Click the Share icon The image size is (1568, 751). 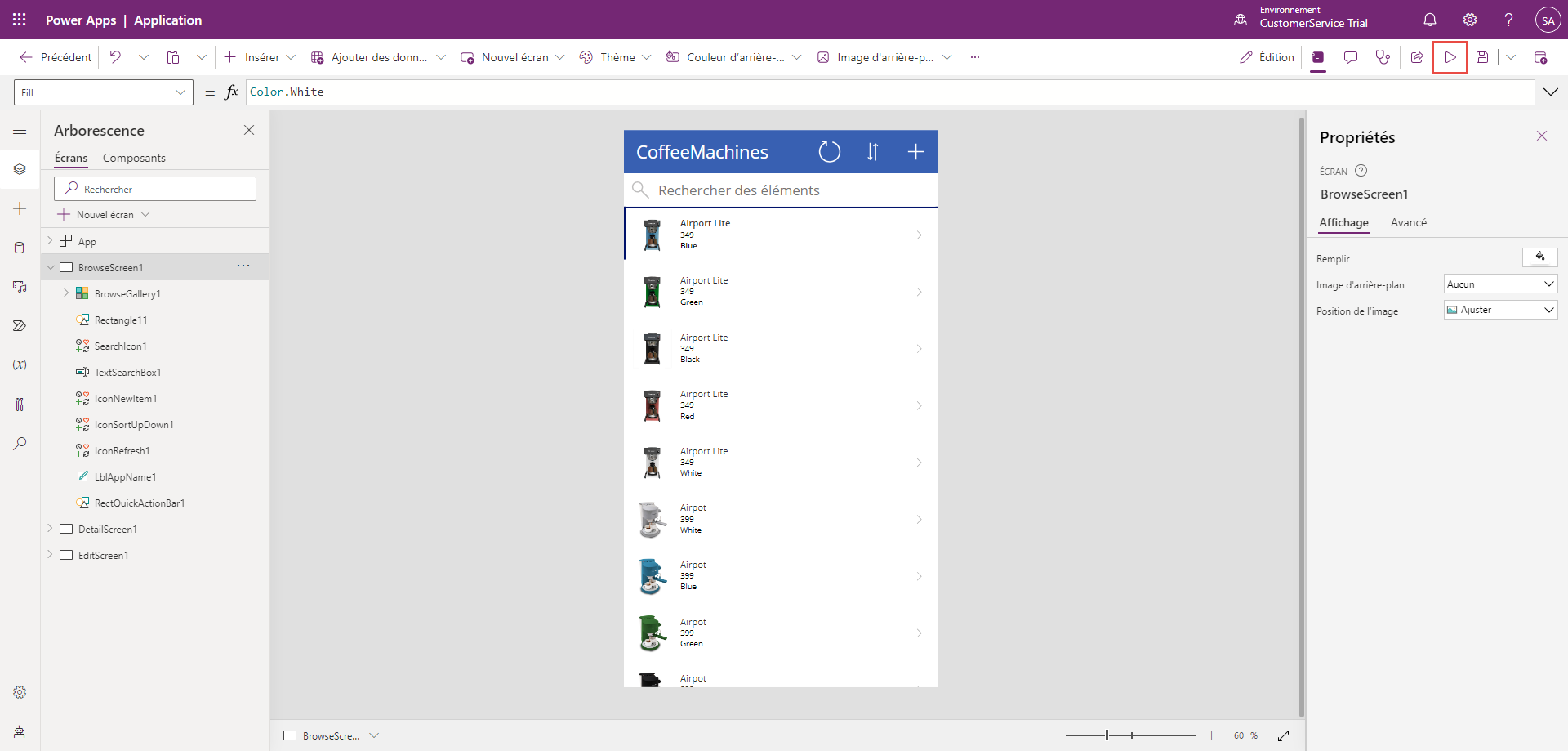click(1417, 57)
